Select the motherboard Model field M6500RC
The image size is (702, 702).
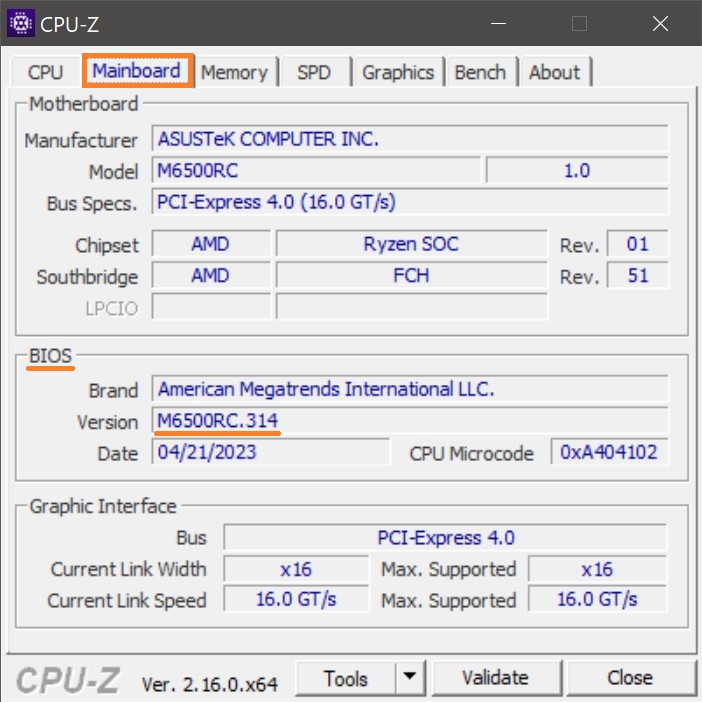pyautogui.click(x=316, y=171)
